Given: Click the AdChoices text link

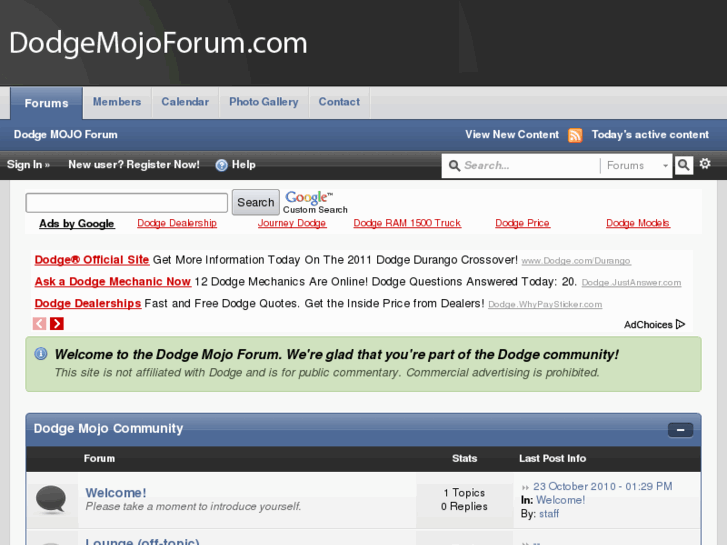Looking at the screenshot, I should point(648,325).
